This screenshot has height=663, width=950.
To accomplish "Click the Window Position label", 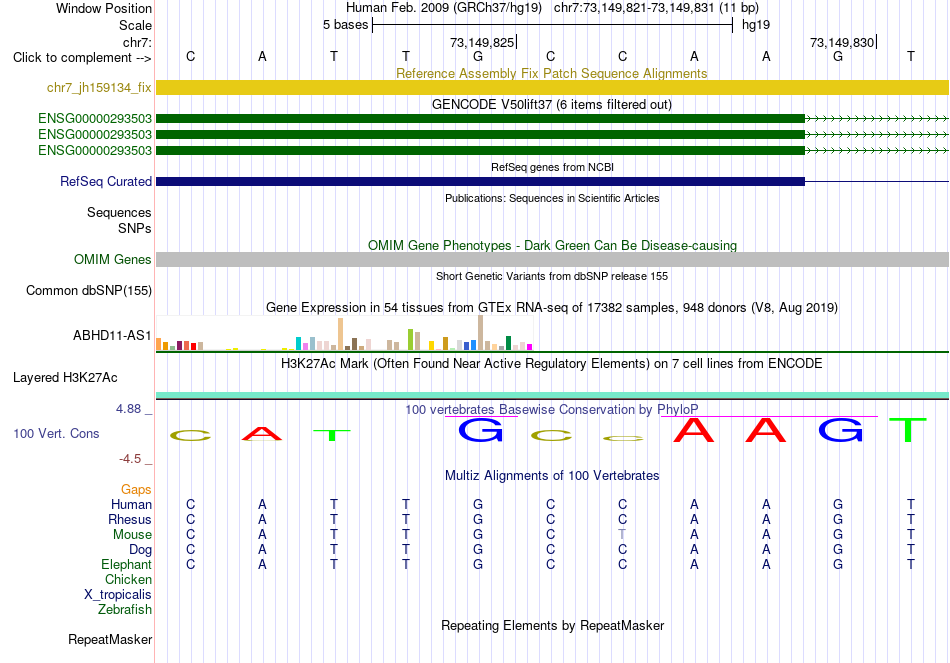I will (104, 8).
